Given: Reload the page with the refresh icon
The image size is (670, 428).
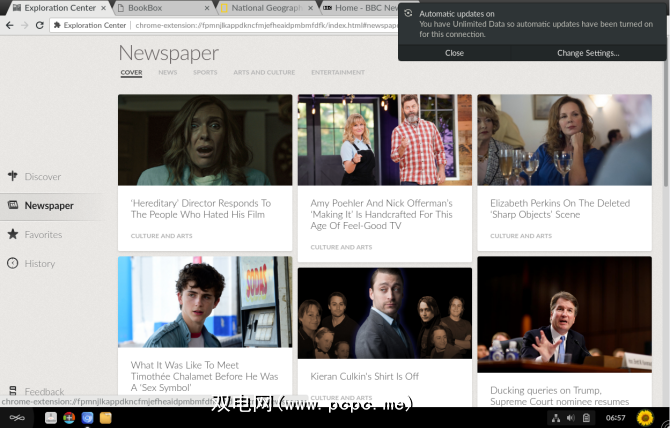Looking at the screenshot, I should tap(39, 24).
